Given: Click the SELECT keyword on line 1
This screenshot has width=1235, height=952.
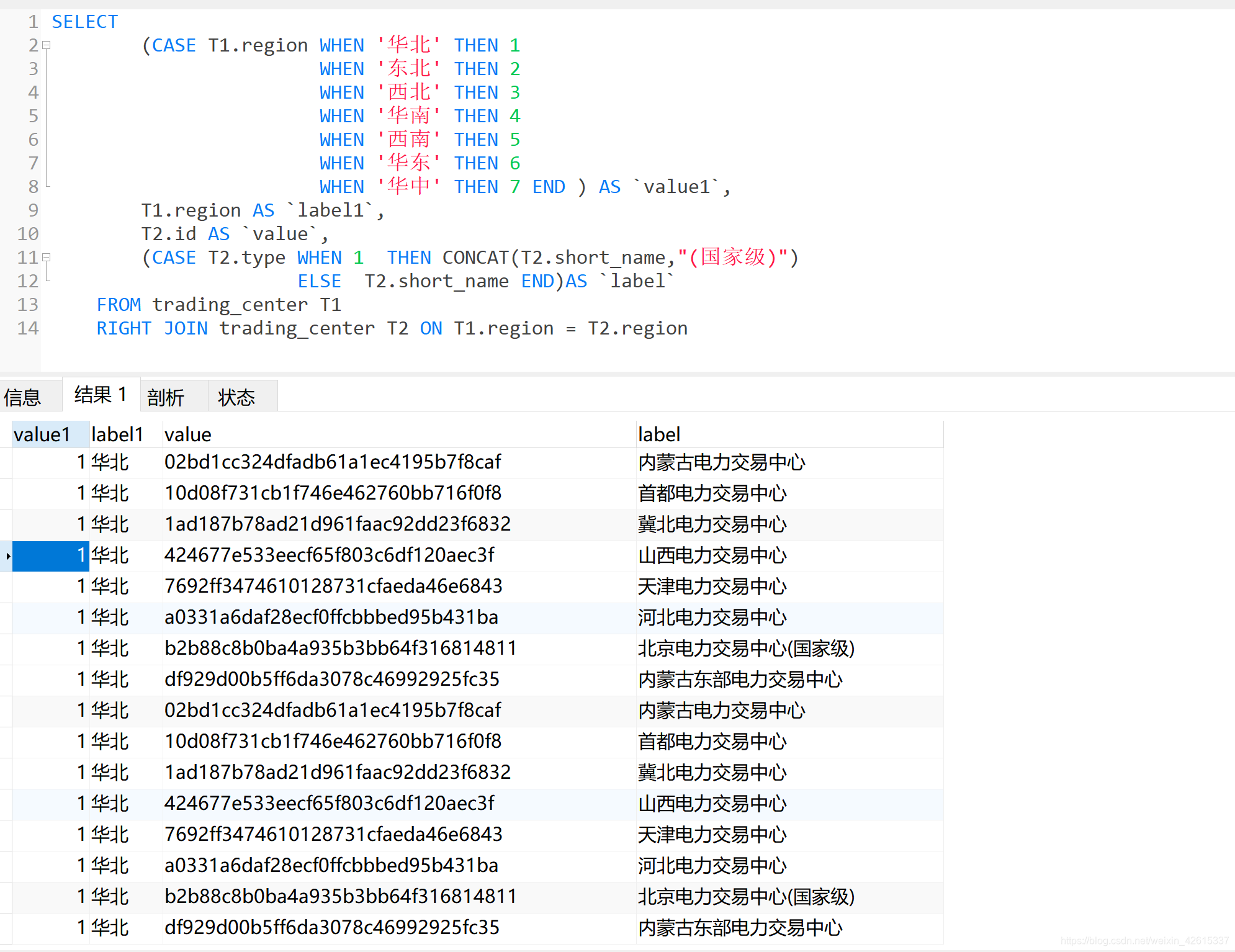Looking at the screenshot, I should (85, 22).
